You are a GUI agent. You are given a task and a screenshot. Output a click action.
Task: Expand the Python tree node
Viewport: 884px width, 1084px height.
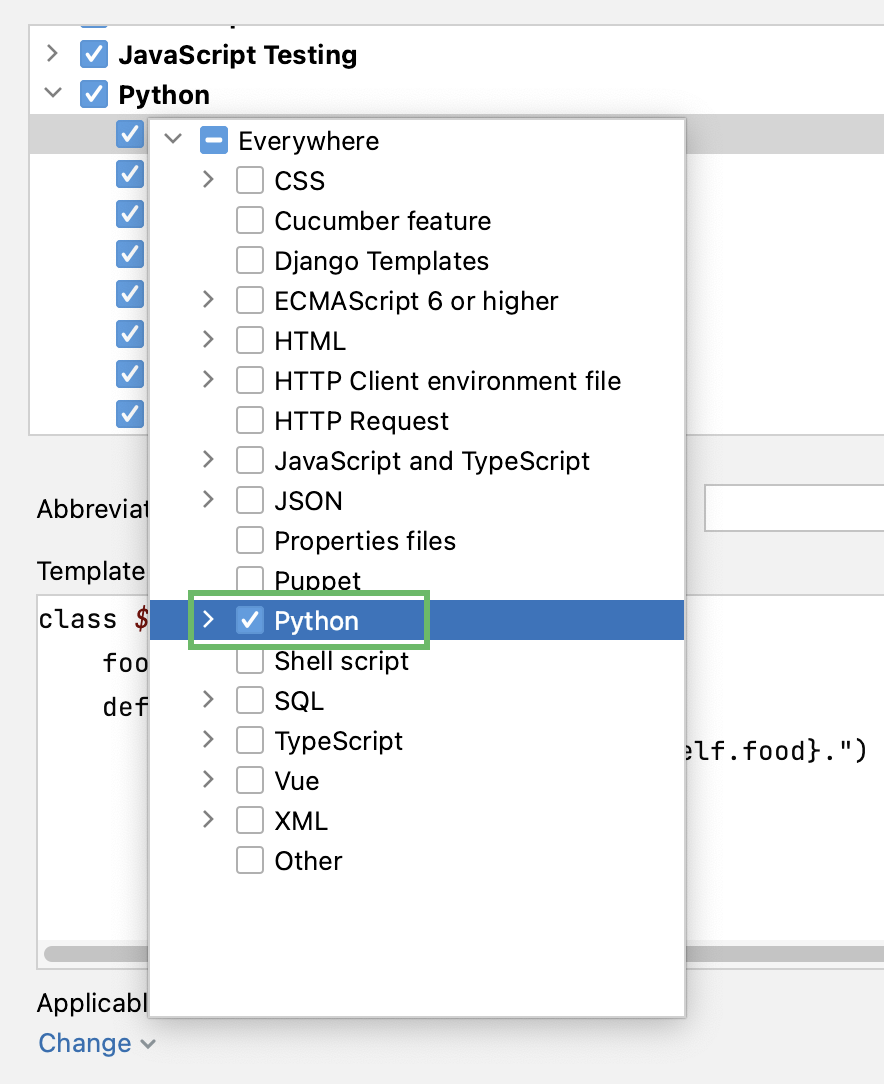tap(208, 620)
